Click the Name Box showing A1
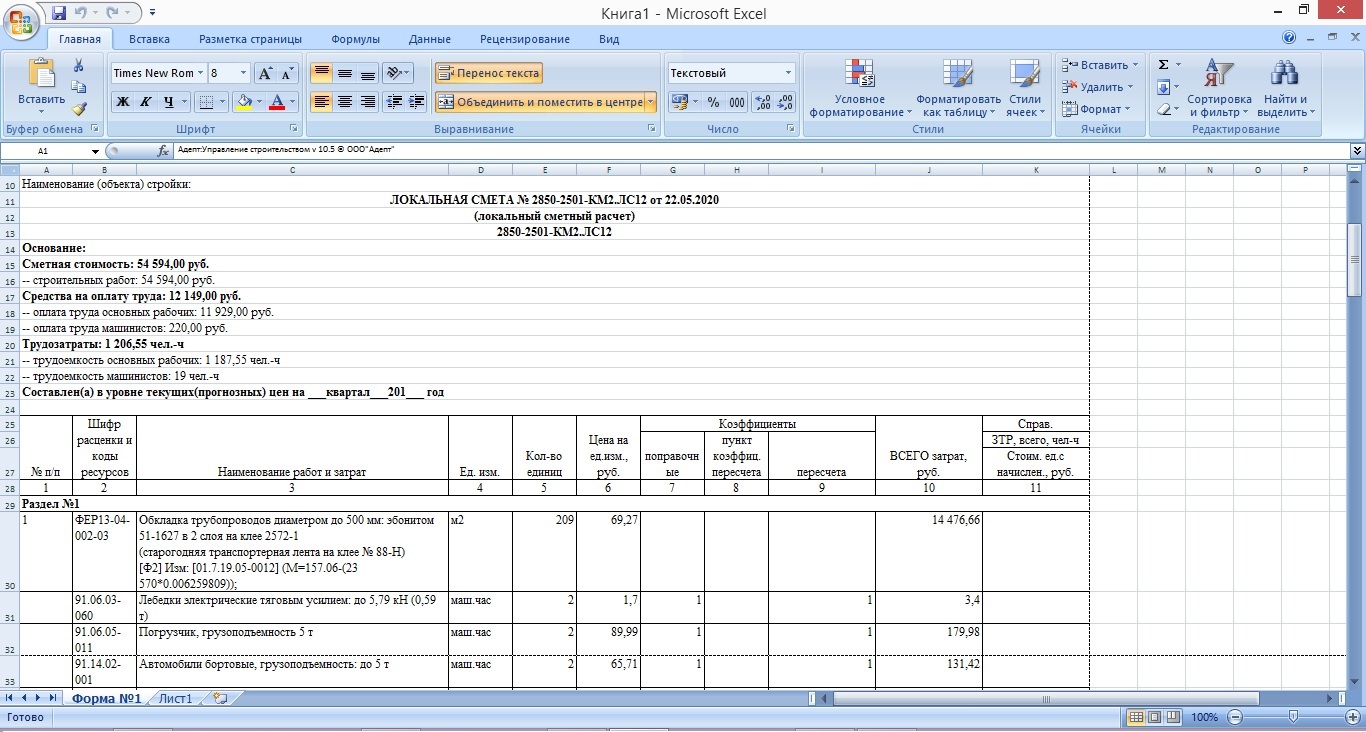 click(x=45, y=150)
